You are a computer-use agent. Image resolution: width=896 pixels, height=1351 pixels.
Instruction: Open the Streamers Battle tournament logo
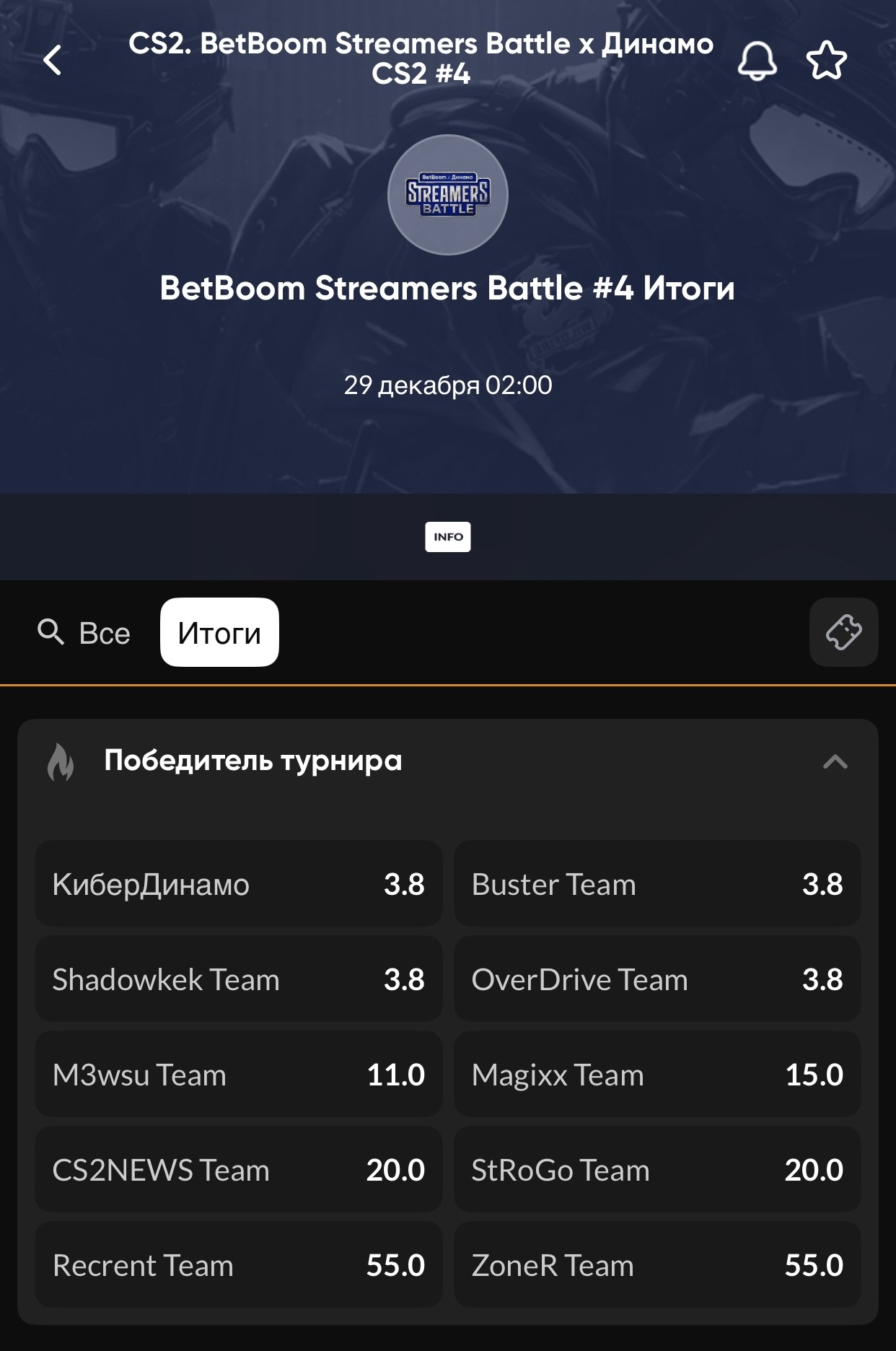[448, 195]
